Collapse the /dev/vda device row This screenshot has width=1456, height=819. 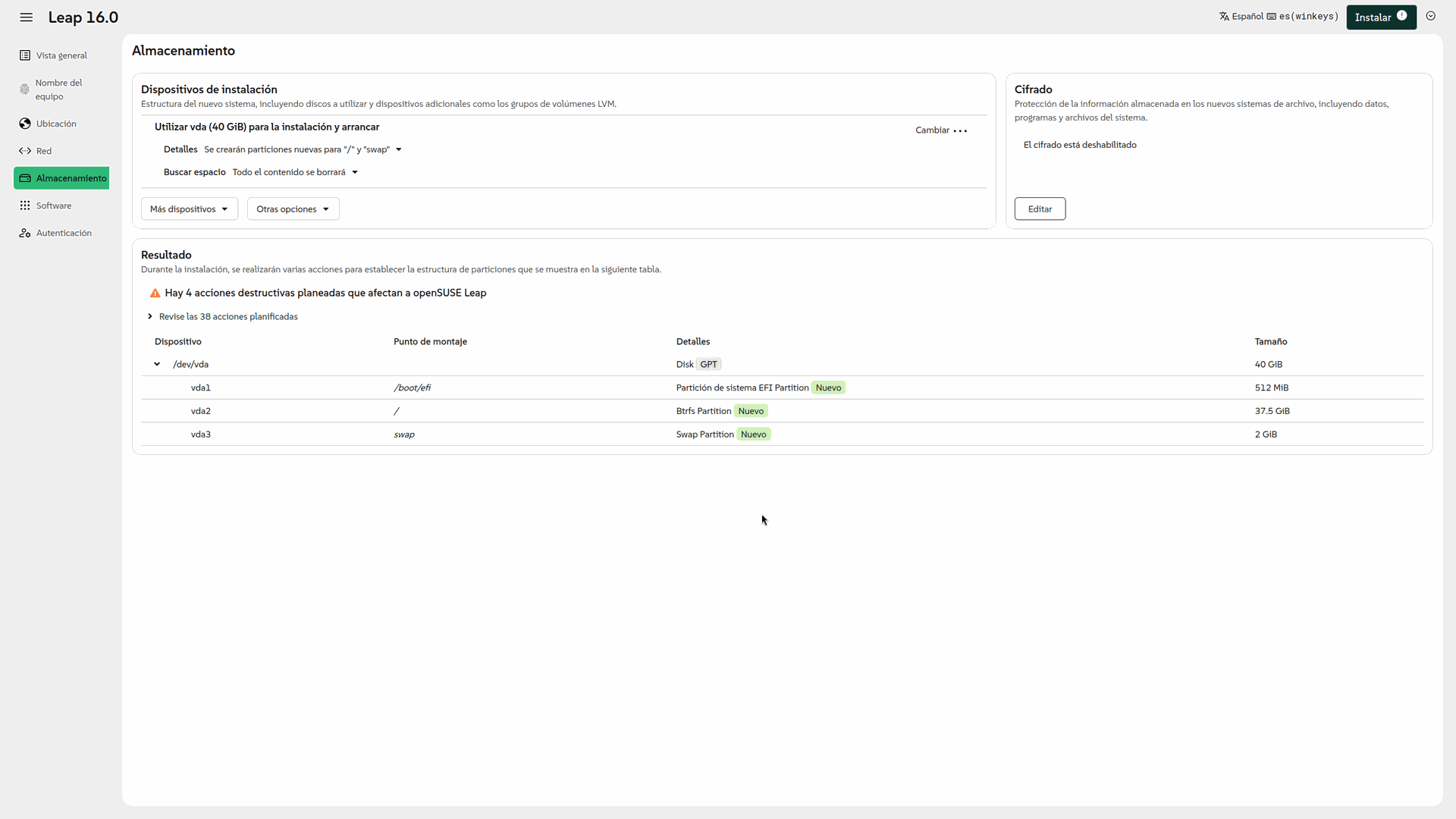tap(157, 365)
